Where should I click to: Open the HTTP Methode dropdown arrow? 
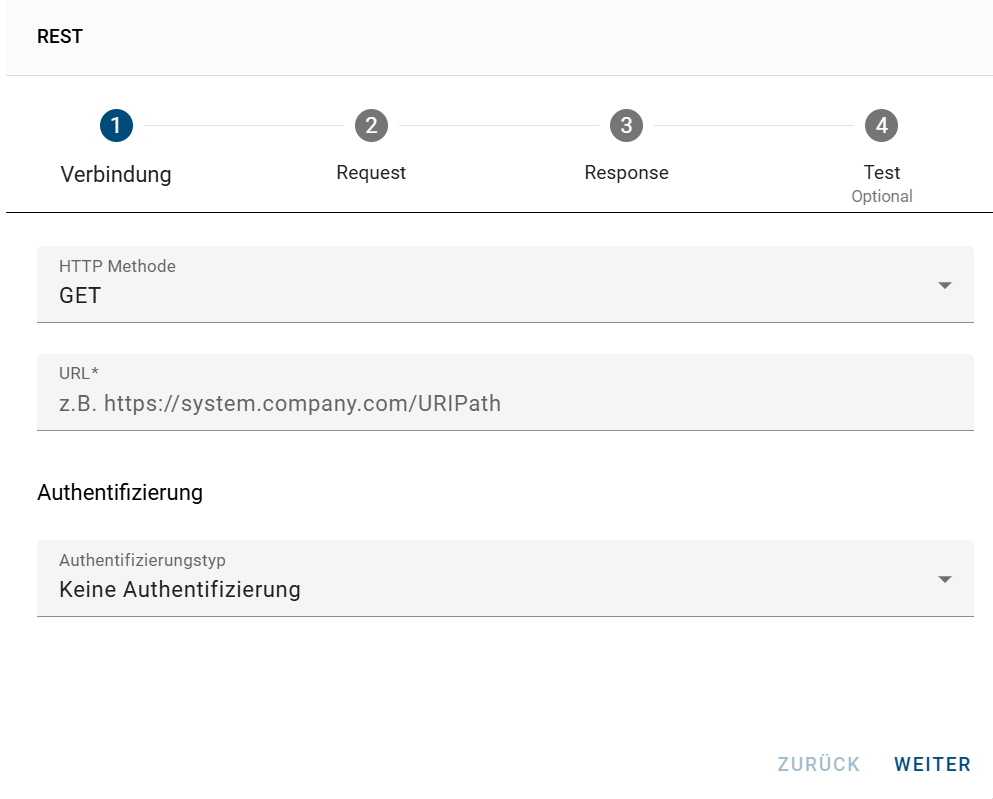[944, 285]
